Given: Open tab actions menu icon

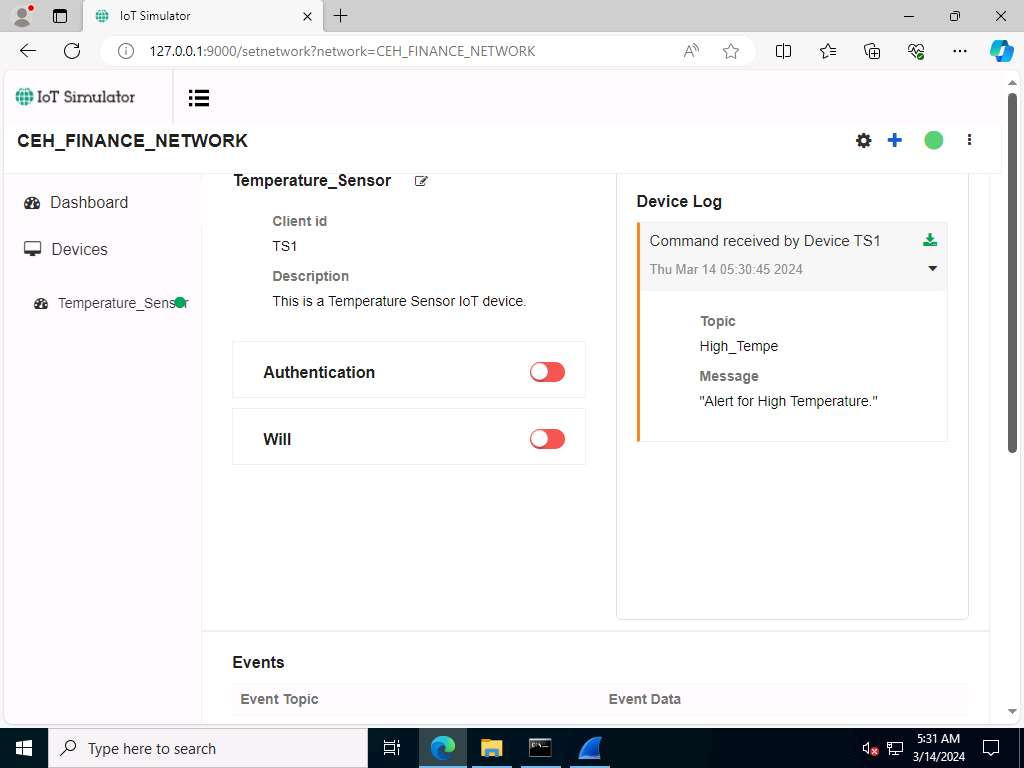Looking at the screenshot, I should tap(59, 16).
